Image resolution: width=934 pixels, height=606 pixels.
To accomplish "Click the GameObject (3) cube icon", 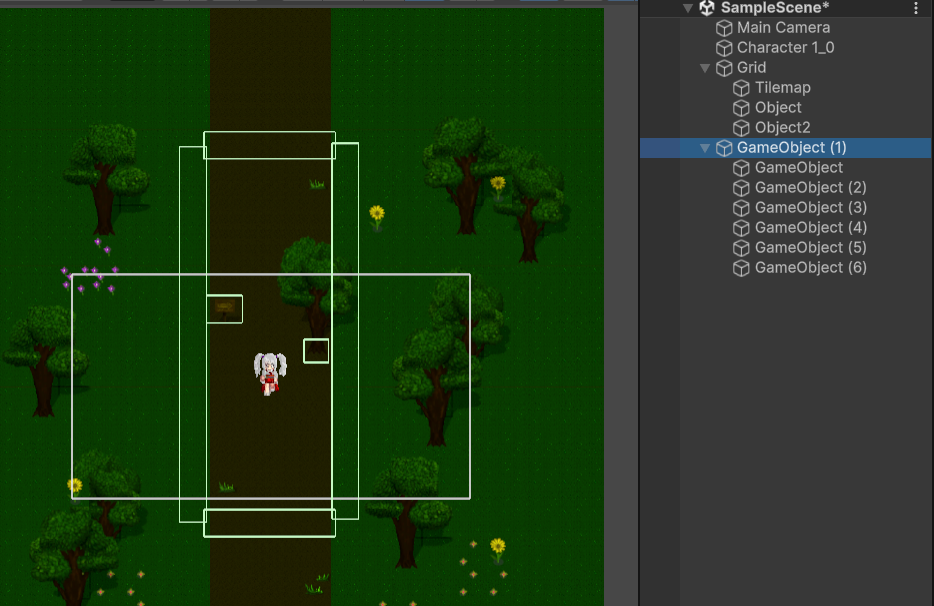I will [741, 208].
